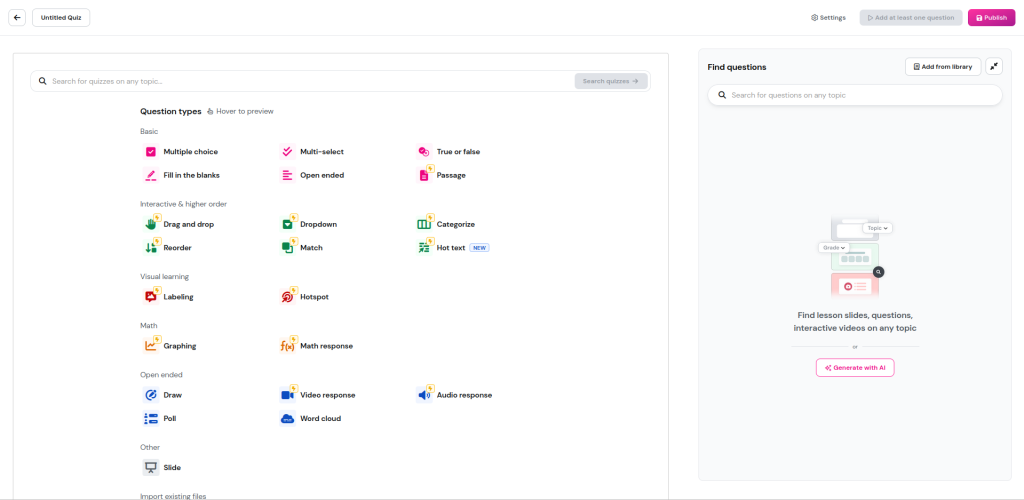This screenshot has width=1024, height=500.
Task: Open the Topic dropdown in the illustration
Action: coord(877,228)
